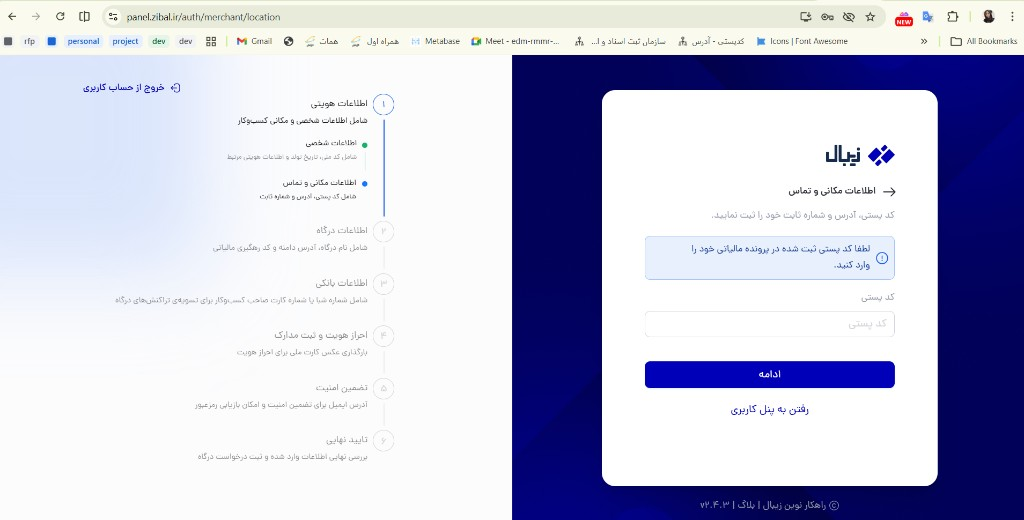
Task: Click the ادامه continue button
Action: [x=769, y=374]
